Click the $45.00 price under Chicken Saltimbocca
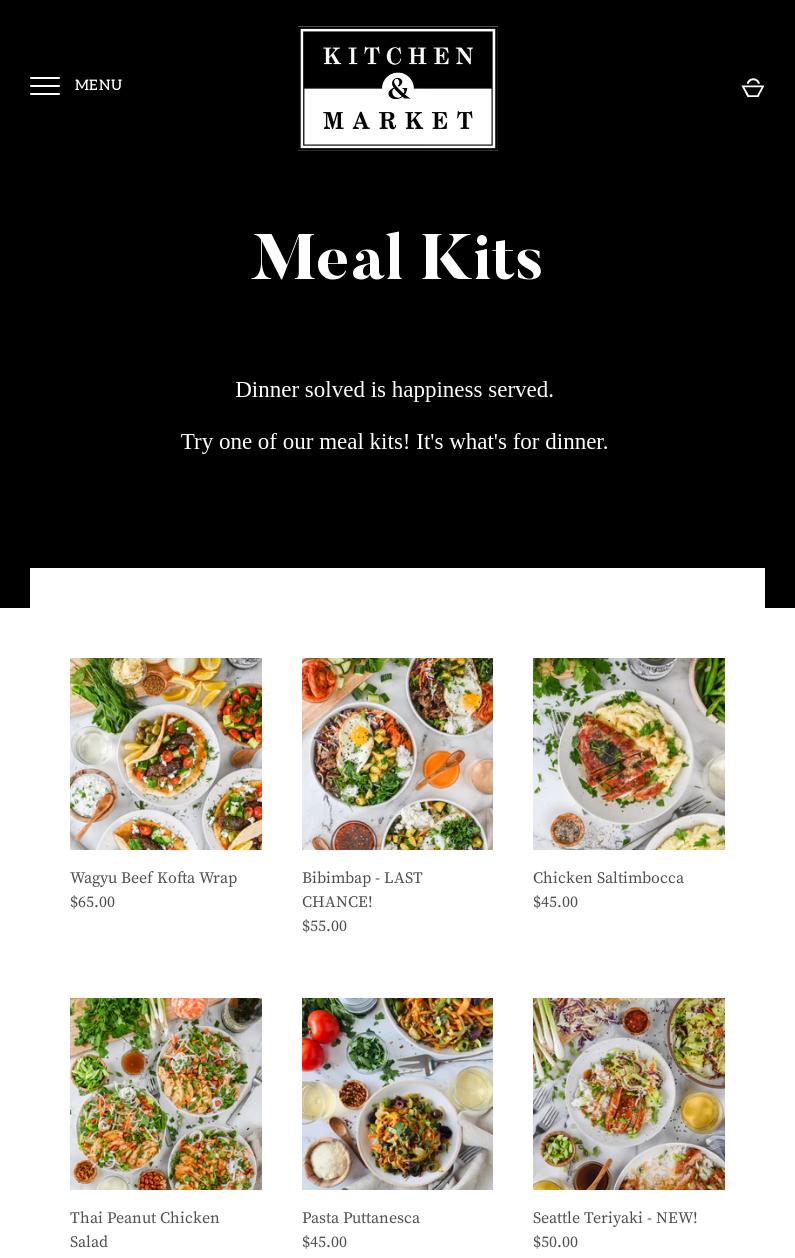 point(555,902)
